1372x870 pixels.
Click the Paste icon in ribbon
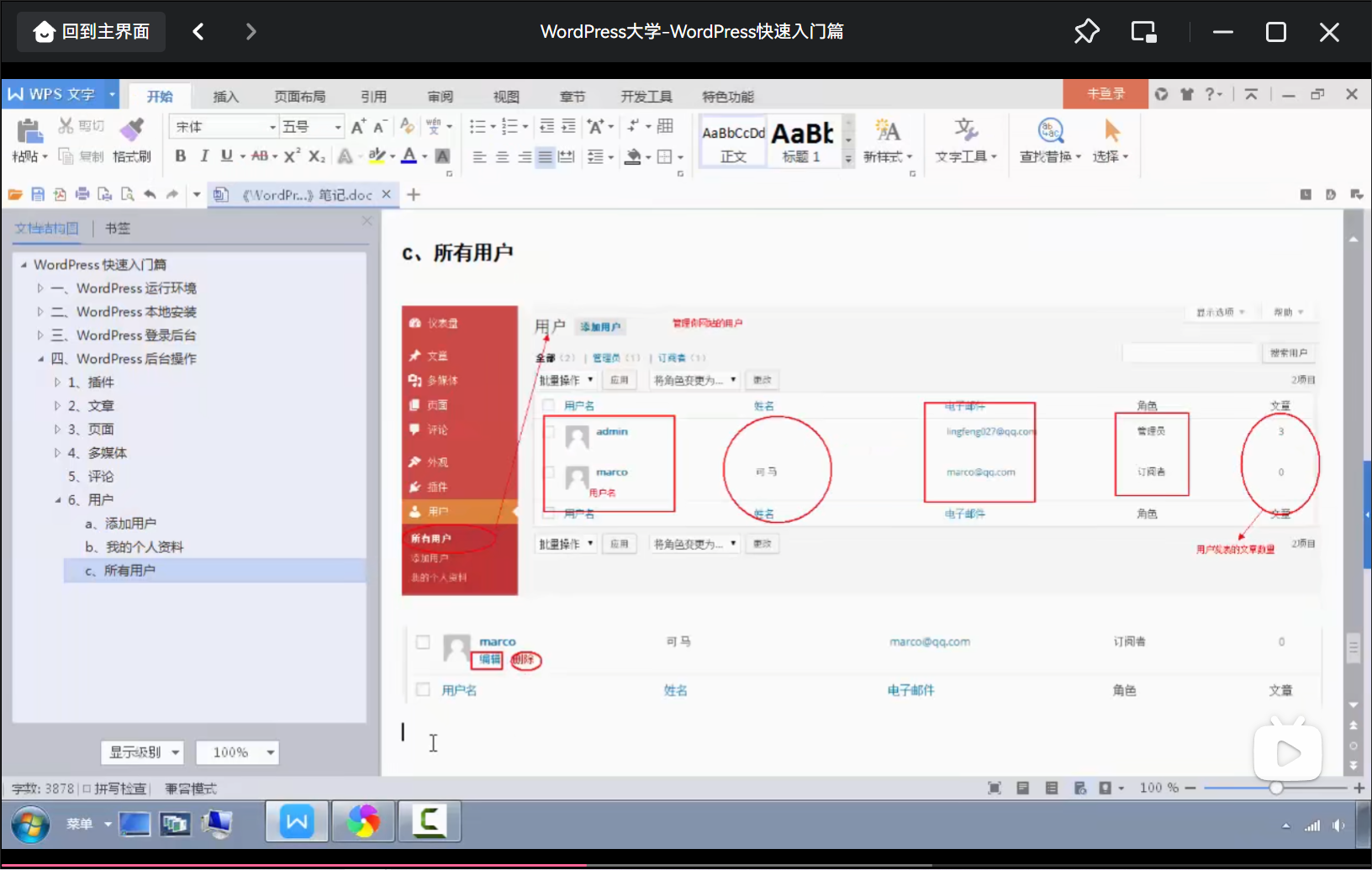pos(29,132)
